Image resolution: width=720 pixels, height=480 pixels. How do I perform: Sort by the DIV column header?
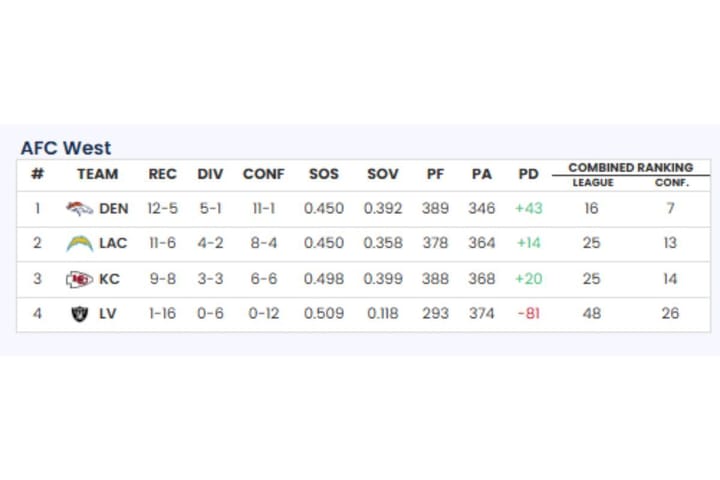(210, 174)
